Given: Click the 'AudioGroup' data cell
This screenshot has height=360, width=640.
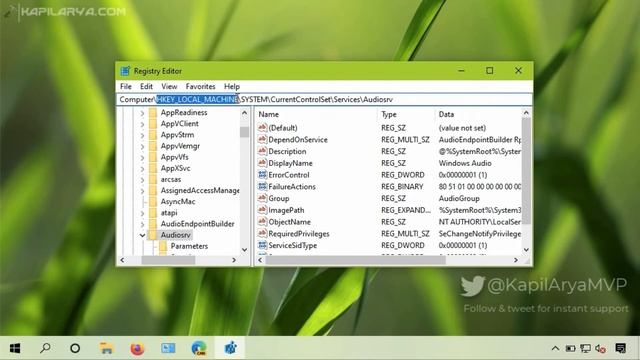Looking at the screenshot, I should 459,198.
